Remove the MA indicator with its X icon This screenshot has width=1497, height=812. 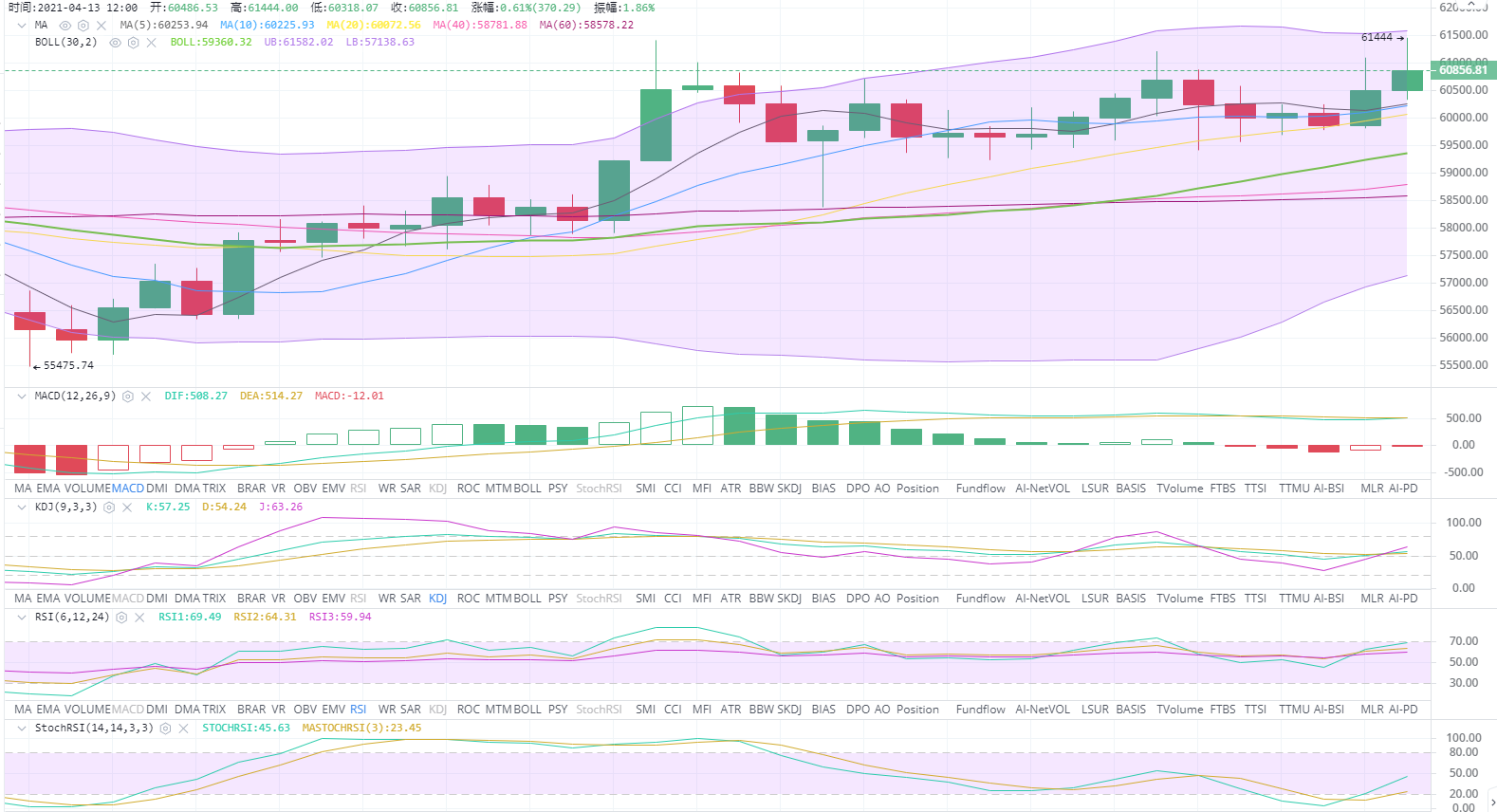click(x=102, y=26)
